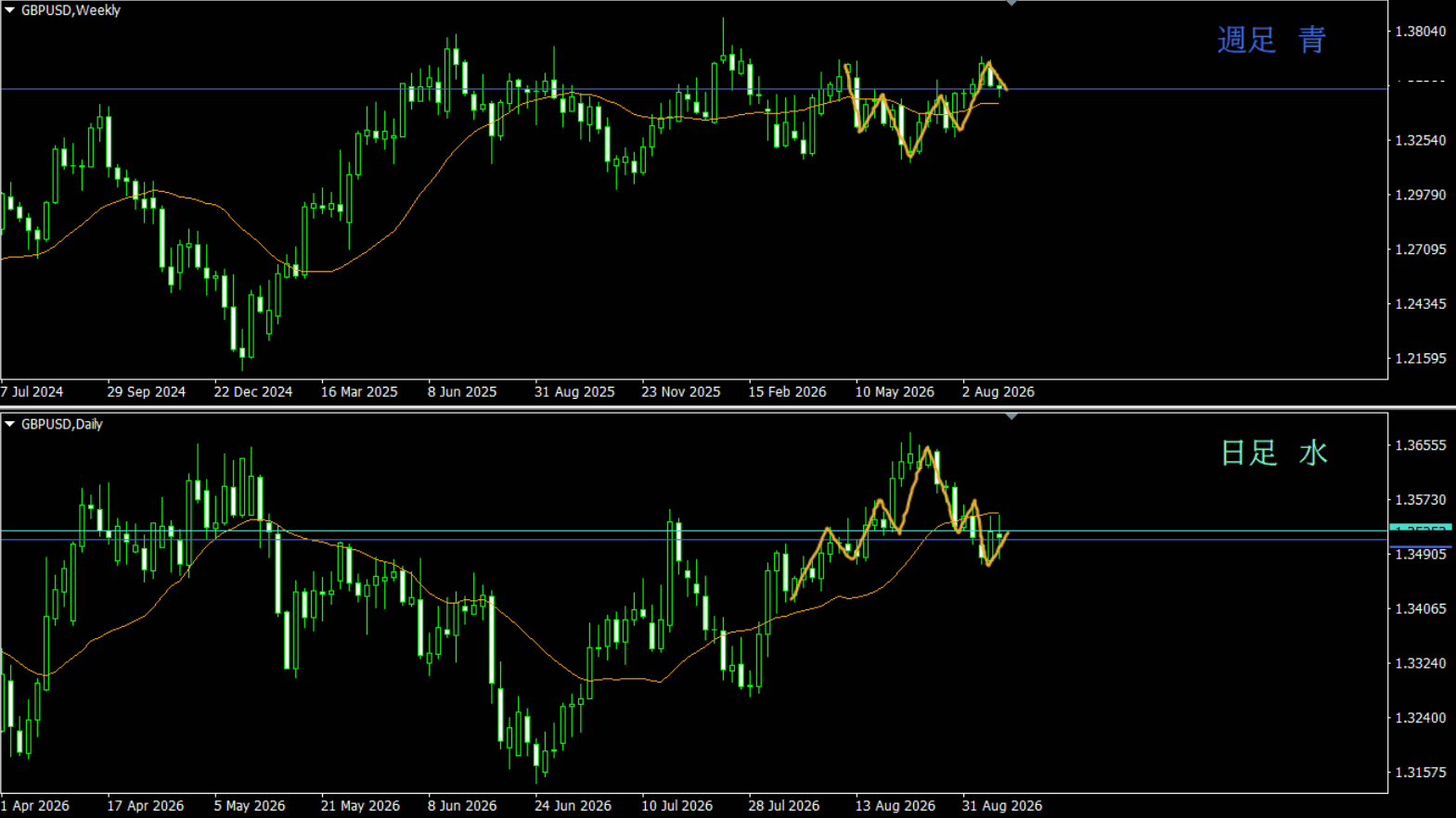
Task: Click the 31 Aug 2026 date on daily axis
Action: click(1002, 805)
